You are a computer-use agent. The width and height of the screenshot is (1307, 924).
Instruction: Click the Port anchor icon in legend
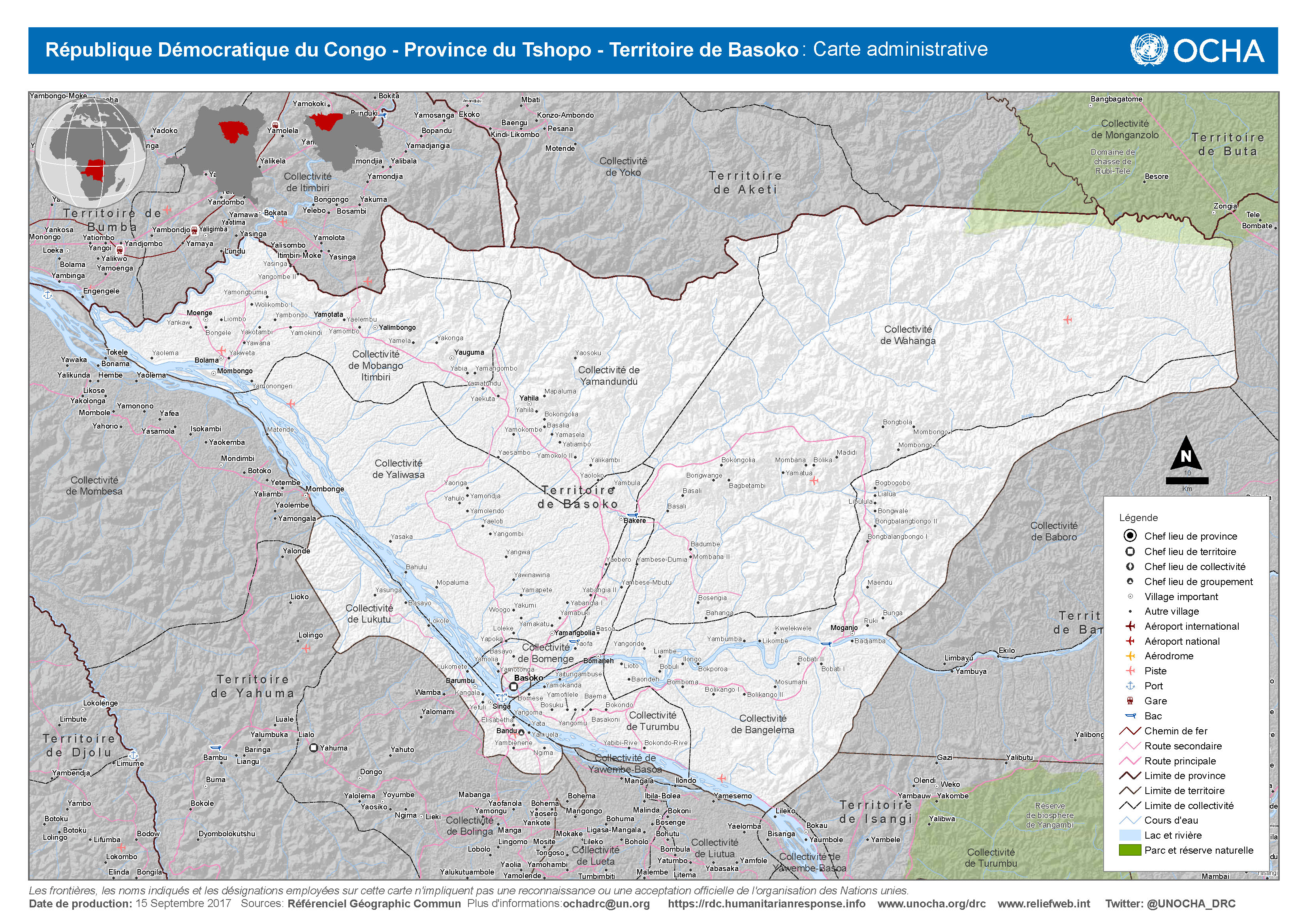point(1130,685)
